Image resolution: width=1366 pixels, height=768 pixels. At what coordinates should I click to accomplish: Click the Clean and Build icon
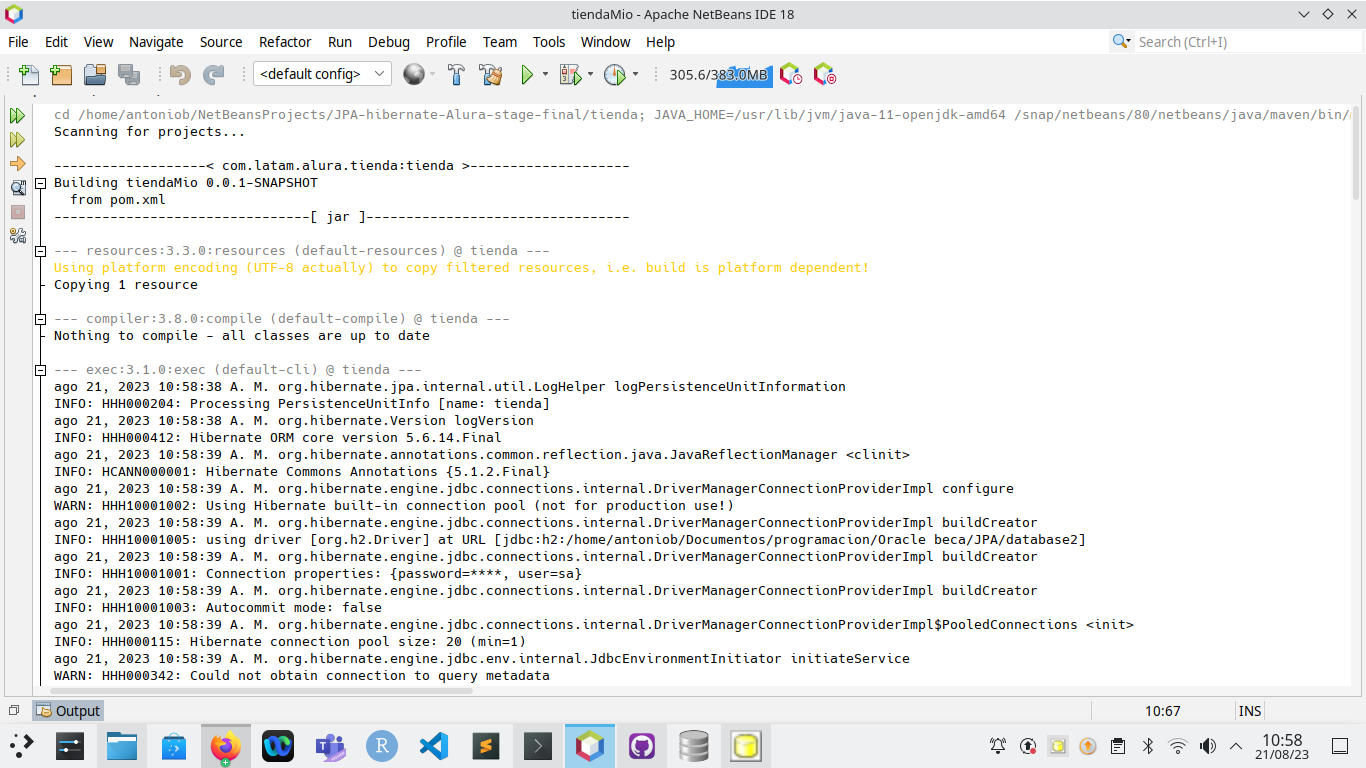pyautogui.click(x=490, y=74)
